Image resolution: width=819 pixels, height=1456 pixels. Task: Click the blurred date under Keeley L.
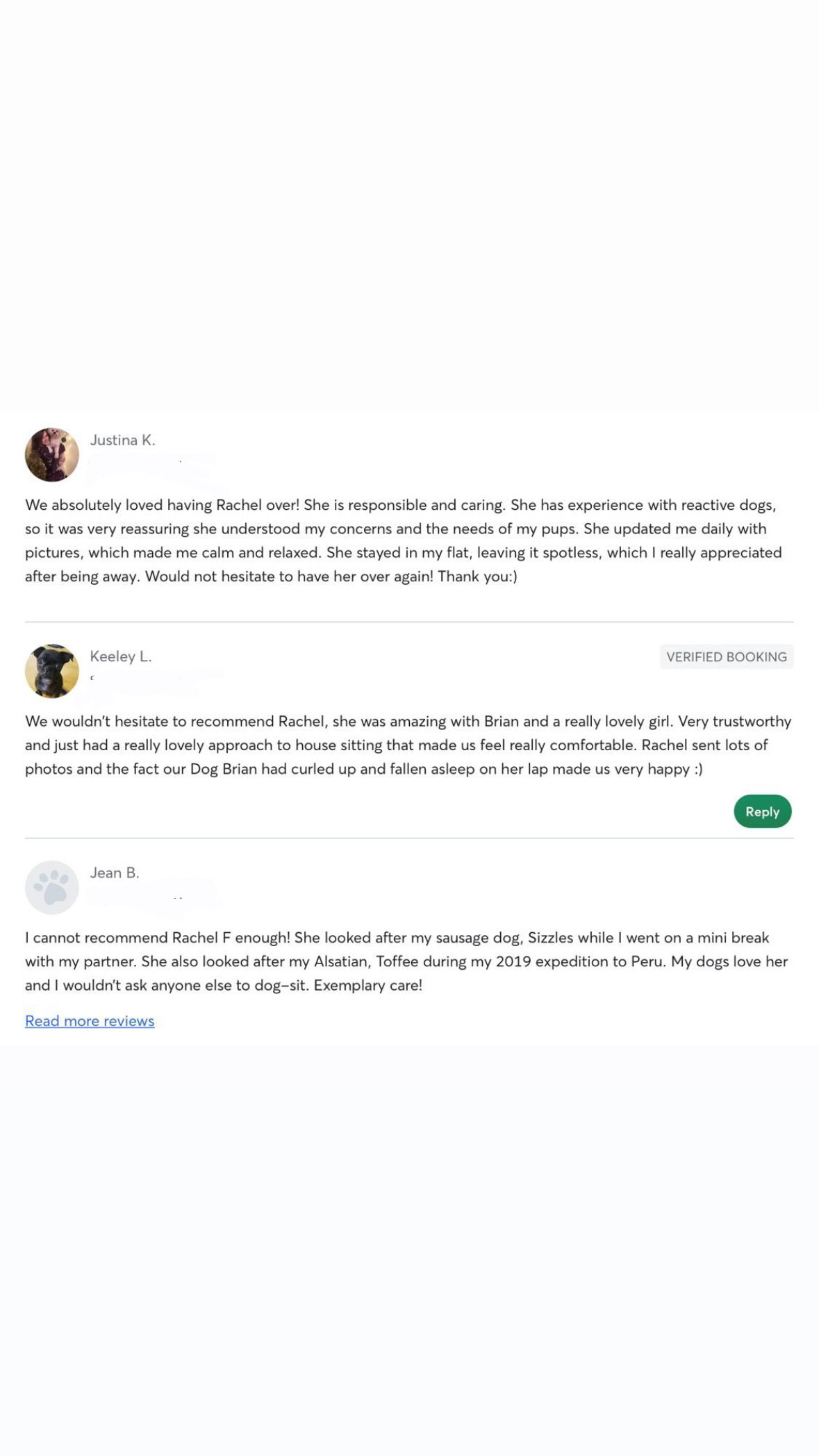pyautogui.click(x=153, y=678)
